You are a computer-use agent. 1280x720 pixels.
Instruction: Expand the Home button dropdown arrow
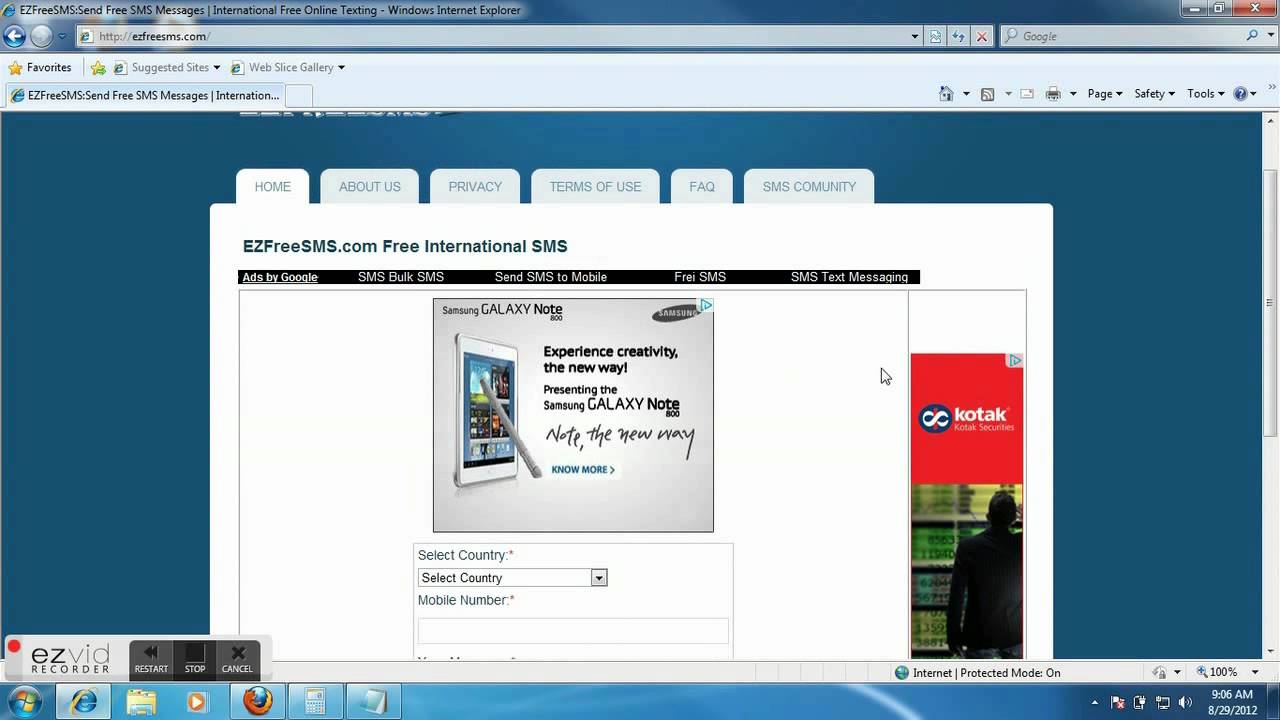[x=966, y=93]
